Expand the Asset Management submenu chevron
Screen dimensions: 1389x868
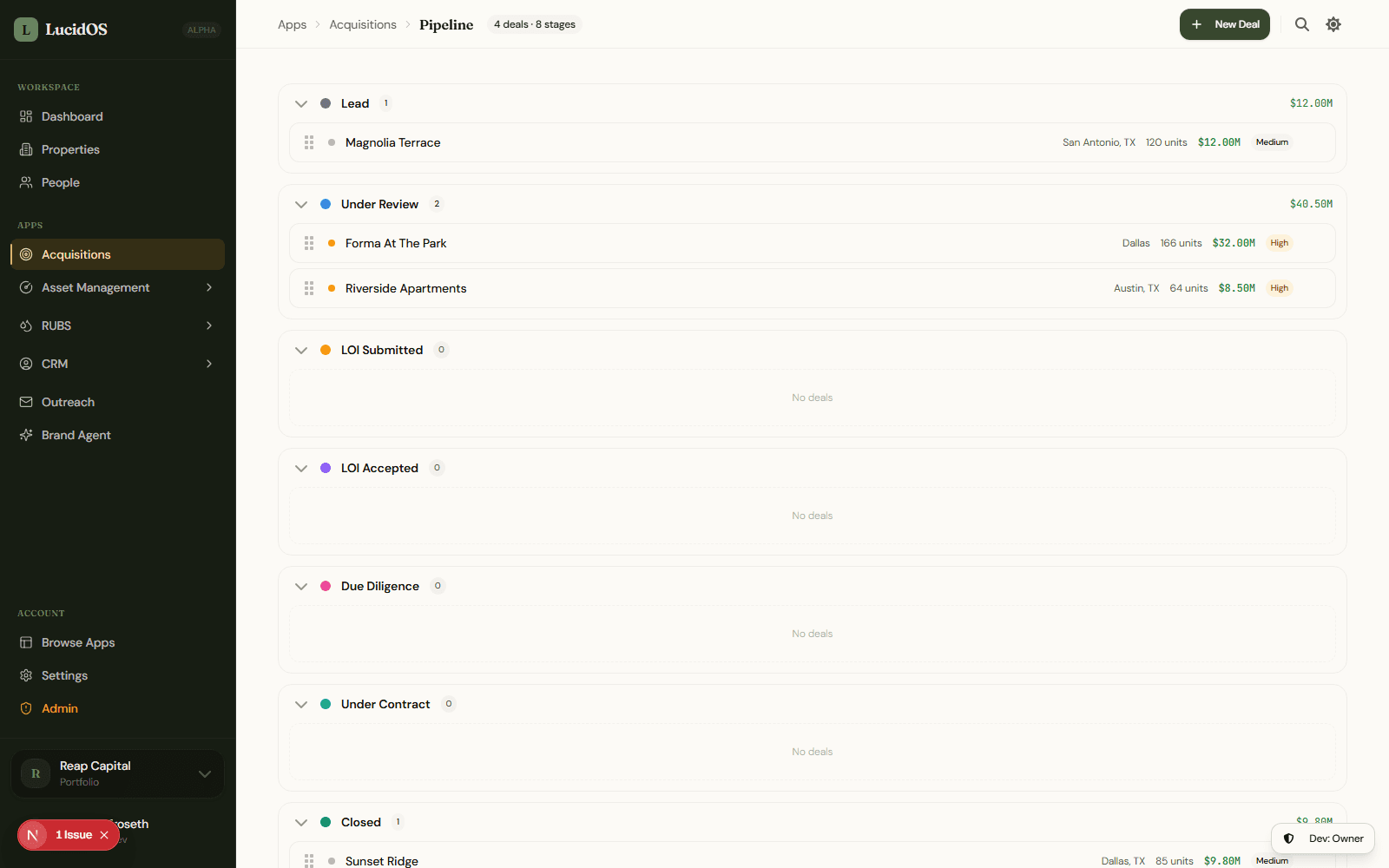(209, 287)
